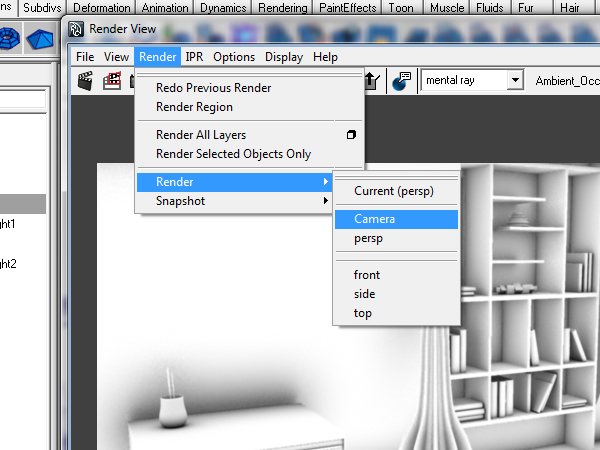Select the blue torus shelf icon
The height and width of the screenshot is (450, 600).
pyautogui.click(x=10, y=38)
